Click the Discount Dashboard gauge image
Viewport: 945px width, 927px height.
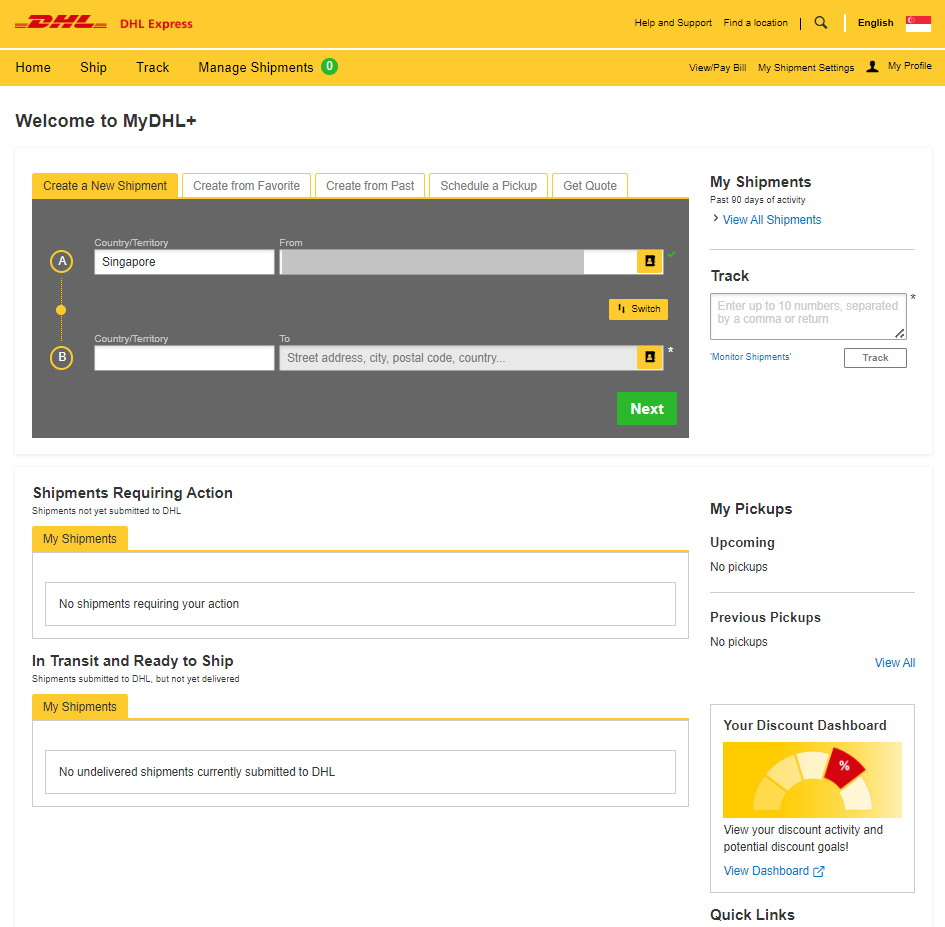coord(812,779)
